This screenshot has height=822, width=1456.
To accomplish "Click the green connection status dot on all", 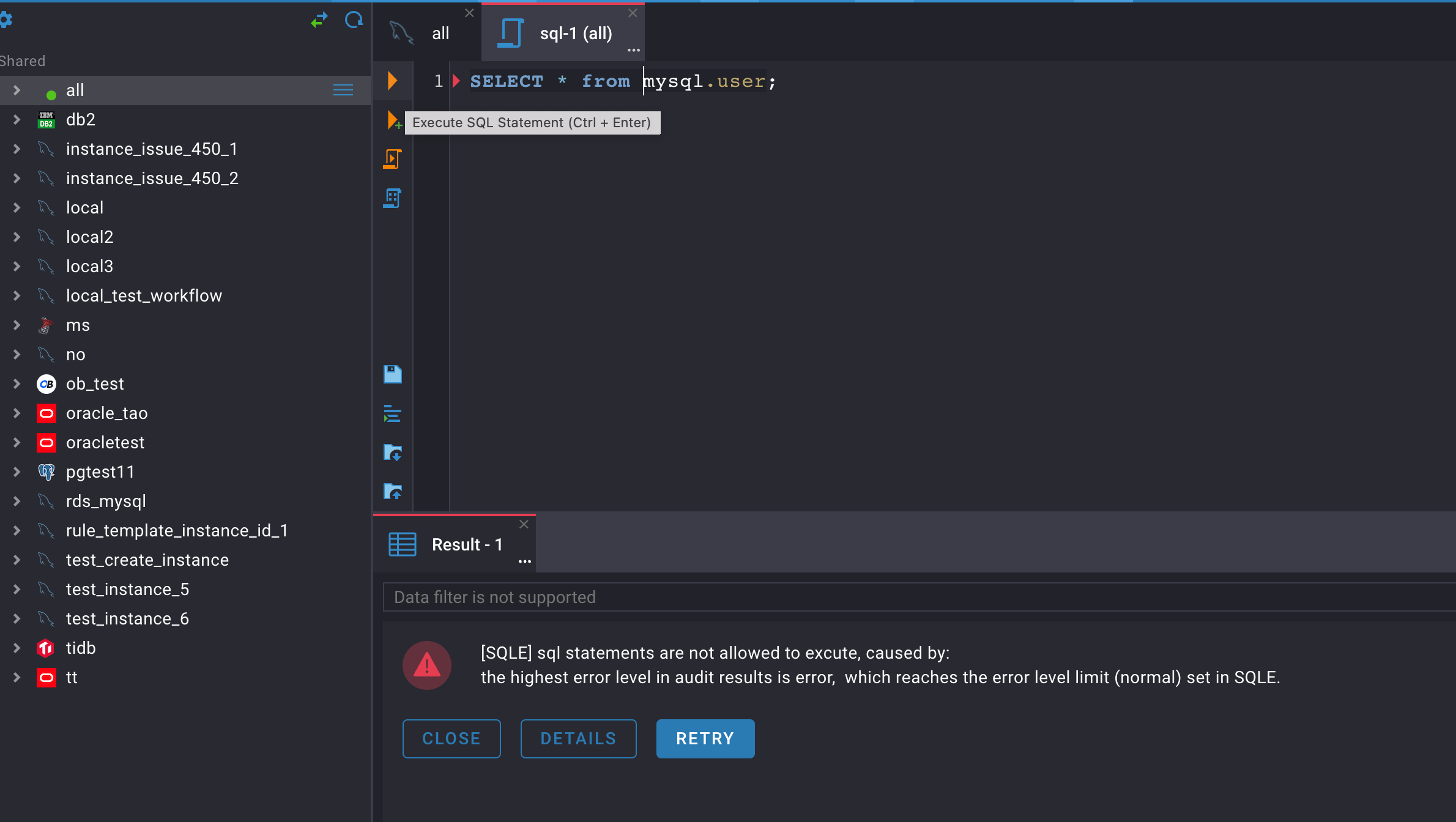I will 51,94.
